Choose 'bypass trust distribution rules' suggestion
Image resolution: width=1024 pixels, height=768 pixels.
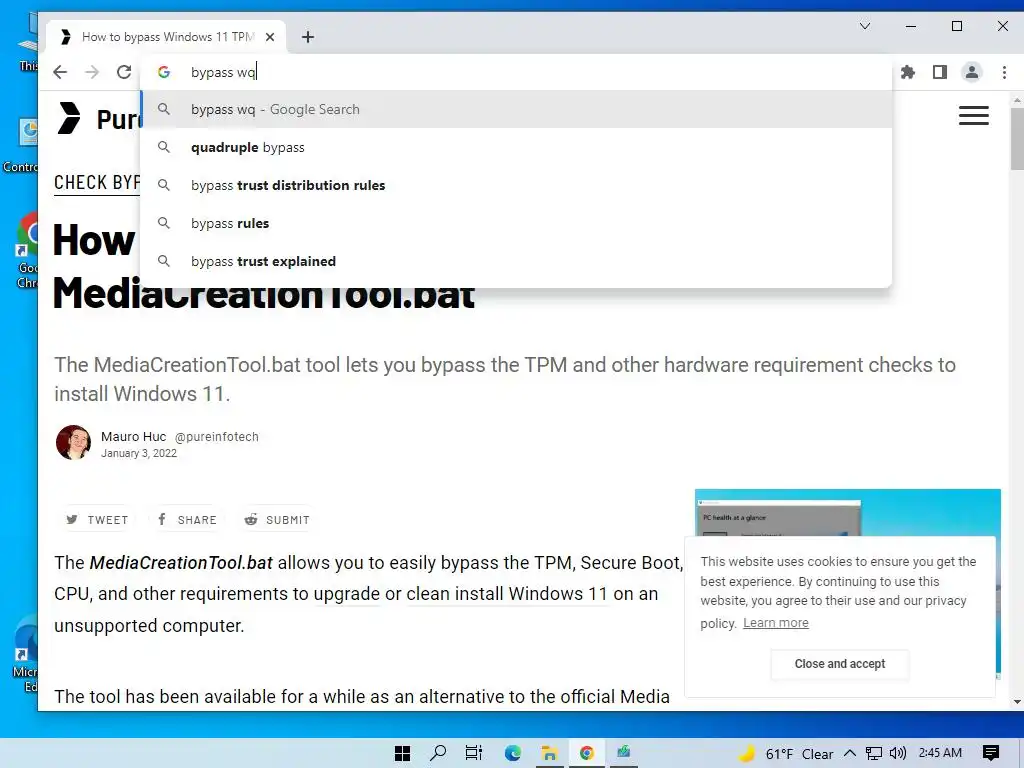(516, 185)
